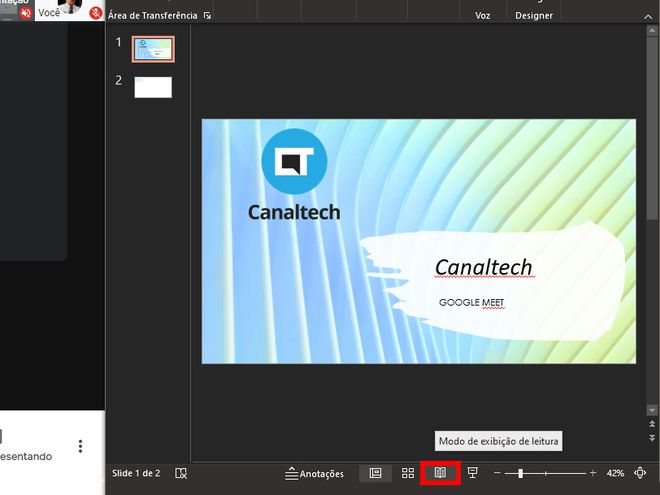The image size is (660, 495).
Task: Switch to Normal view icon
Action: (x=375, y=473)
